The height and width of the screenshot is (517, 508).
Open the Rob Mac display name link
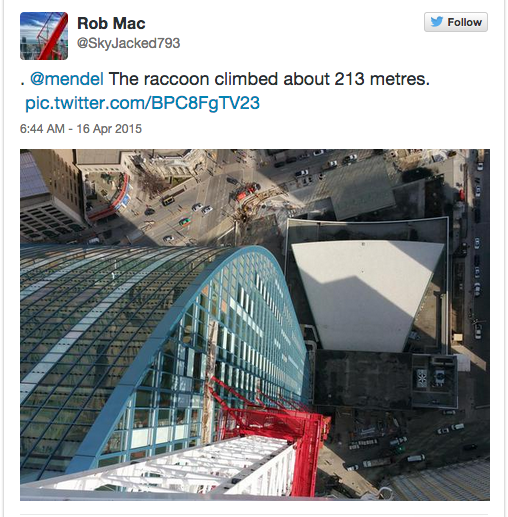[x=111, y=23]
